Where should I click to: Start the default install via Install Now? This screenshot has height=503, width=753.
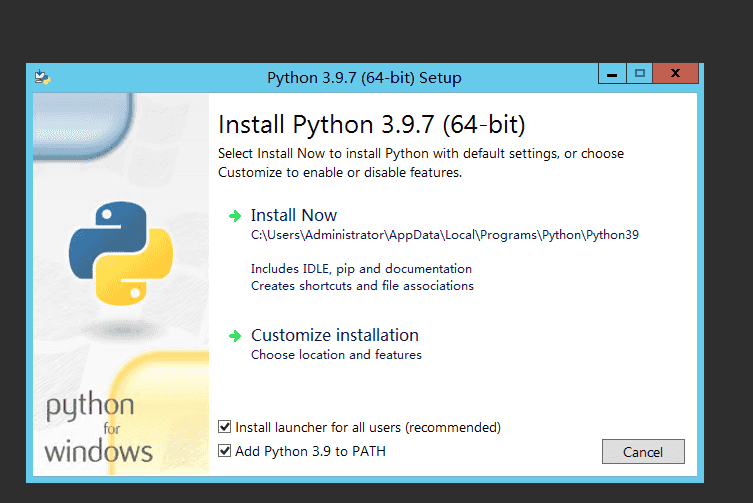click(294, 215)
